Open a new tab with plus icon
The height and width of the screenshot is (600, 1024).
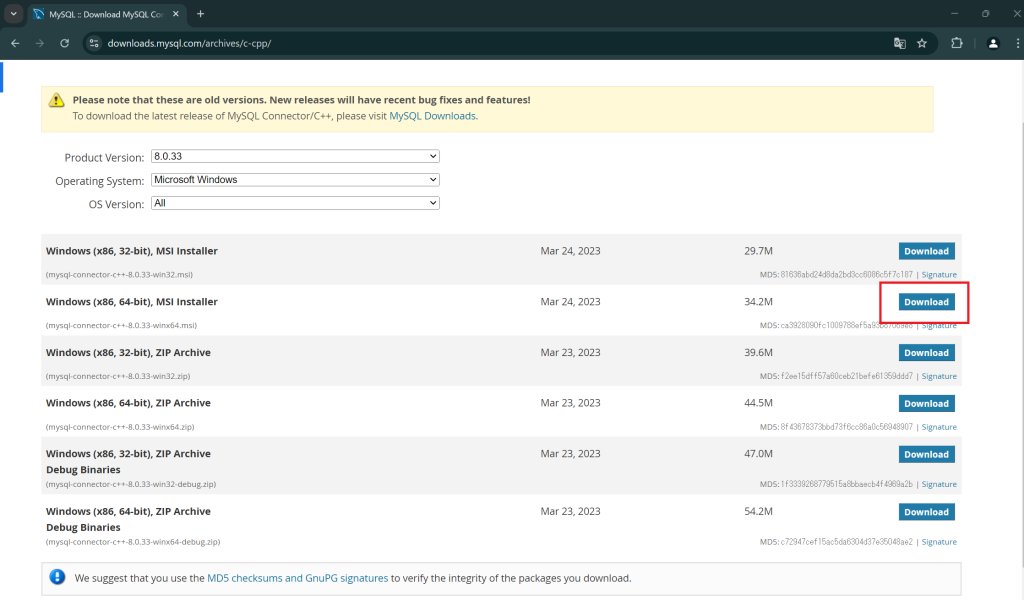tap(200, 14)
